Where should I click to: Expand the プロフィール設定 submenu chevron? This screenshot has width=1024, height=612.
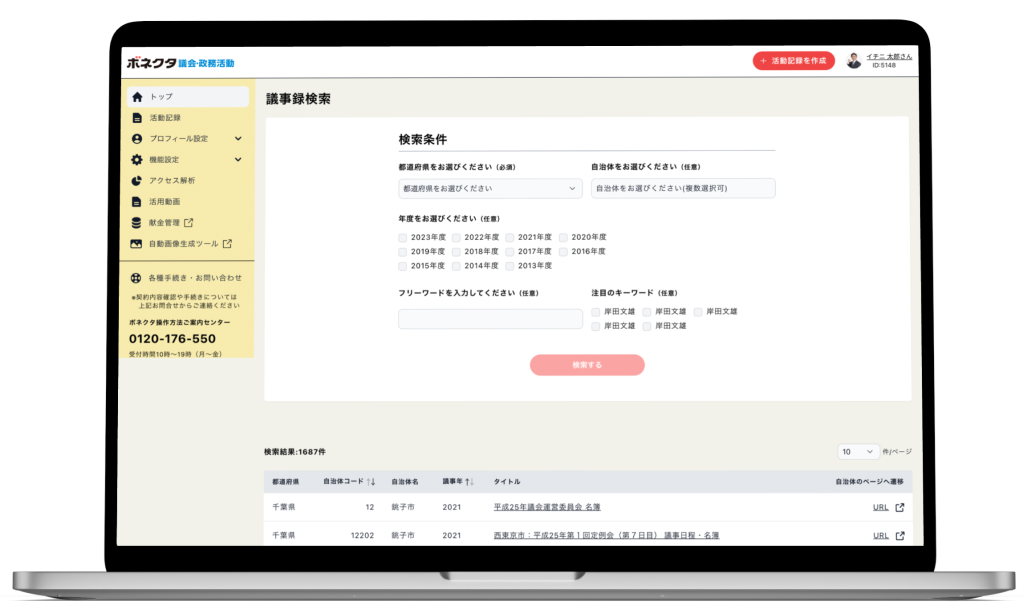238,138
